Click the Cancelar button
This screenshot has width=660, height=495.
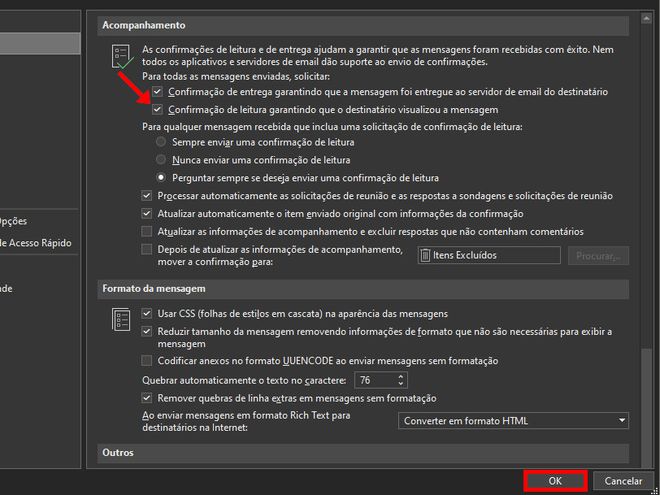tap(623, 481)
